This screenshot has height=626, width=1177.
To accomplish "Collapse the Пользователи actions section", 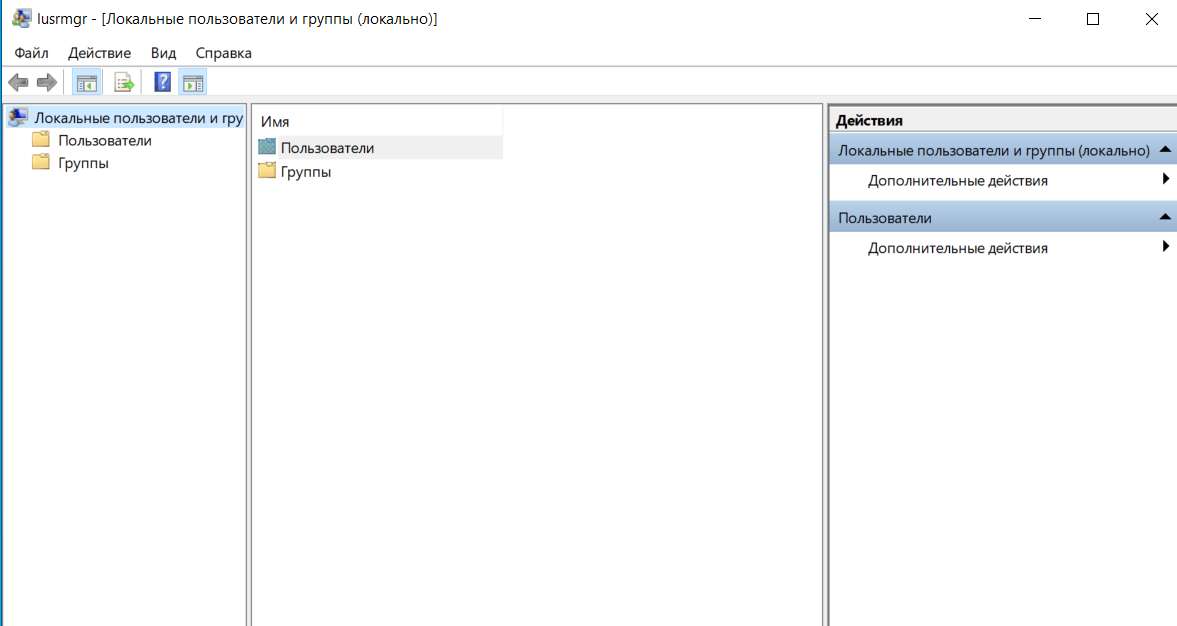I will tap(1165, 217).
